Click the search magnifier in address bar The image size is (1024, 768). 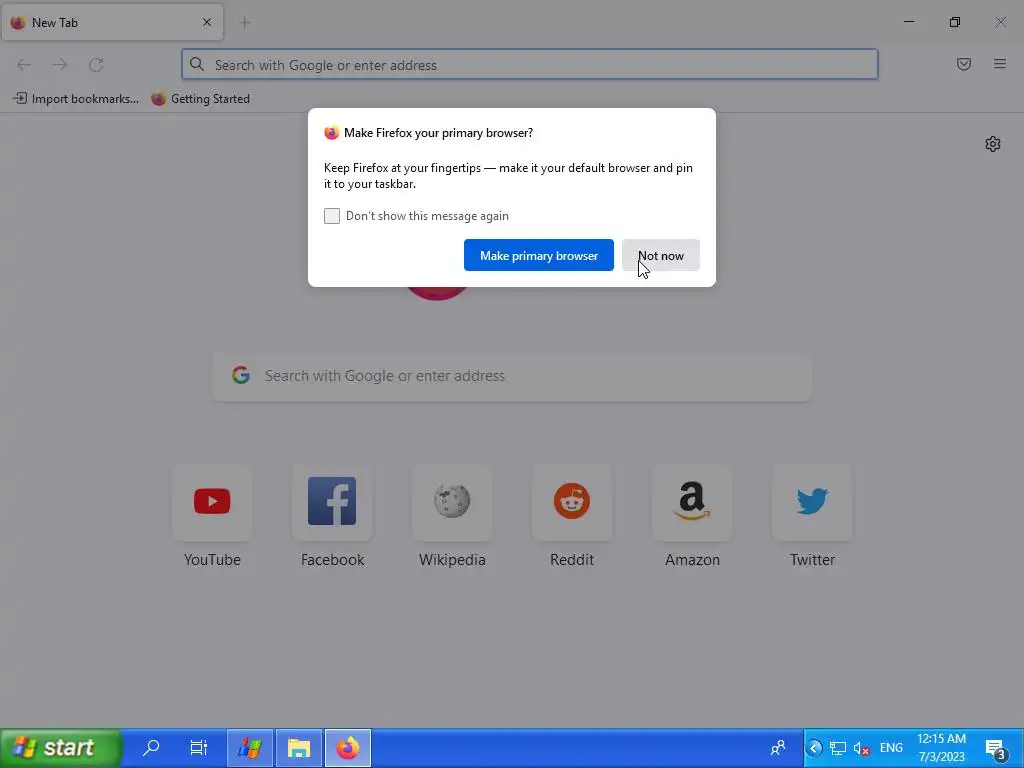197,64
